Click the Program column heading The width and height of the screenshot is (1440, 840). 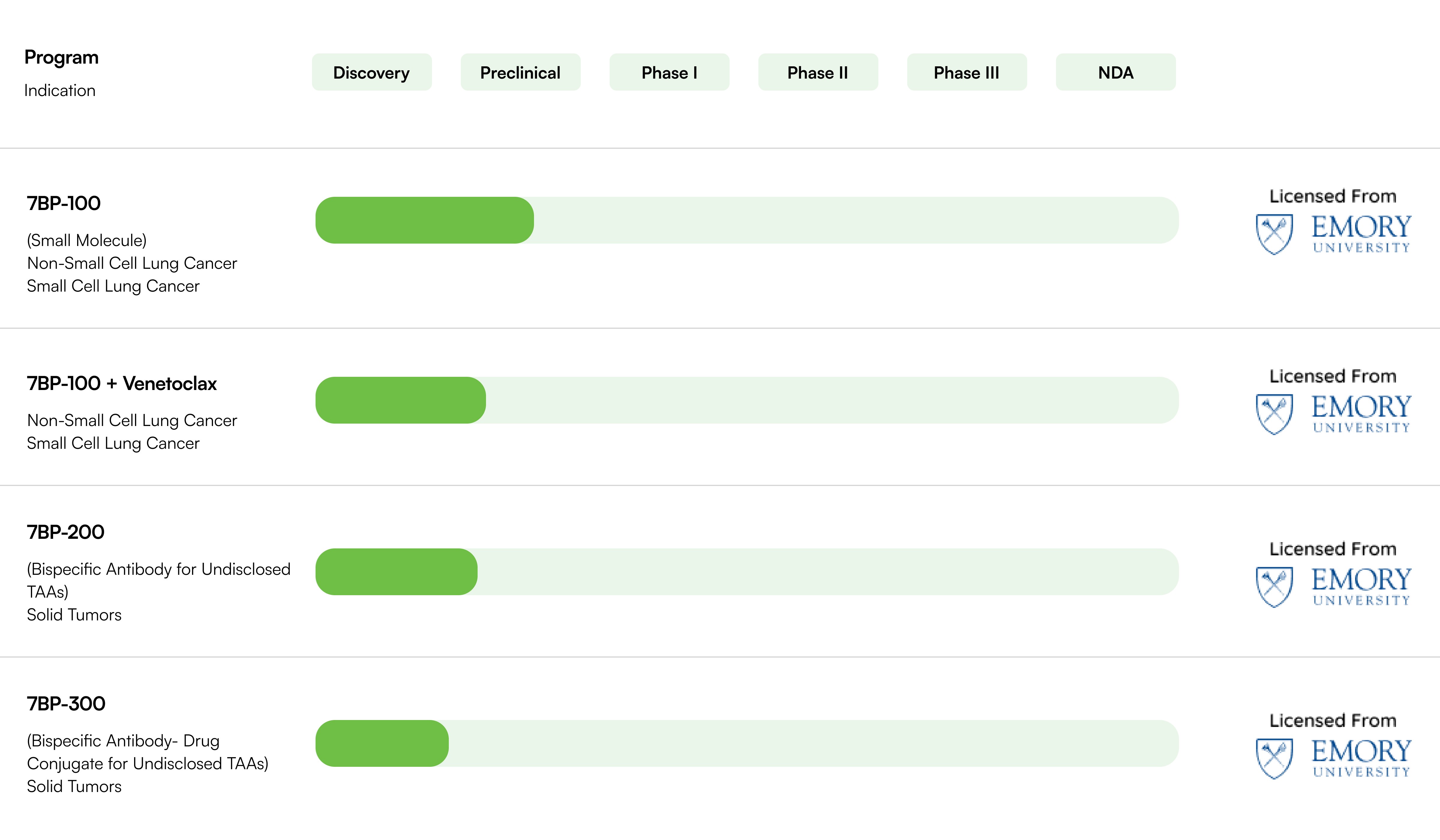point(61,57)
